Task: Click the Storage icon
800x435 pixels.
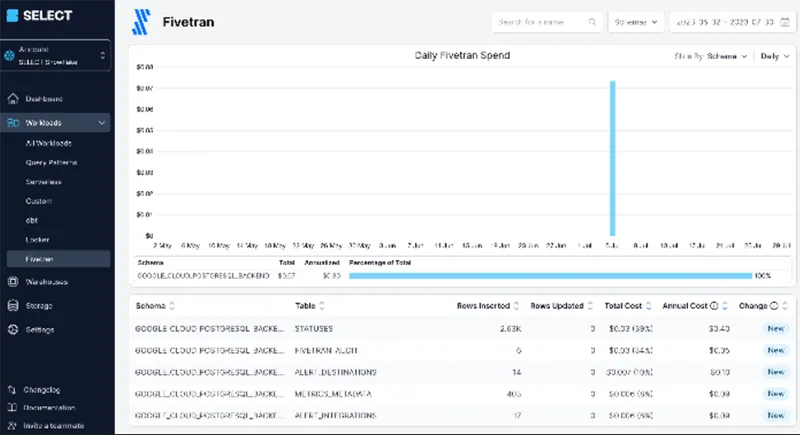Action: 13,305
